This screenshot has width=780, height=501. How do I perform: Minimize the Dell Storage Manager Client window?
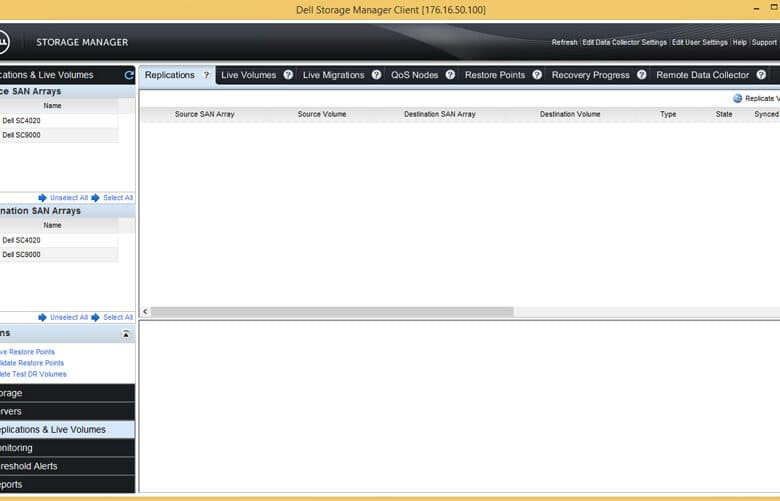coord(757,9)
